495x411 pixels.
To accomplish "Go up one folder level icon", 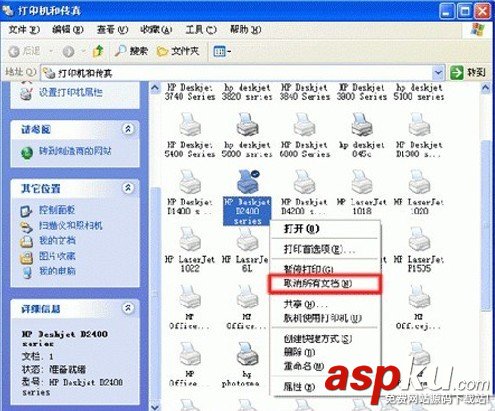I will pyautogui.click(x=98, y=51).
